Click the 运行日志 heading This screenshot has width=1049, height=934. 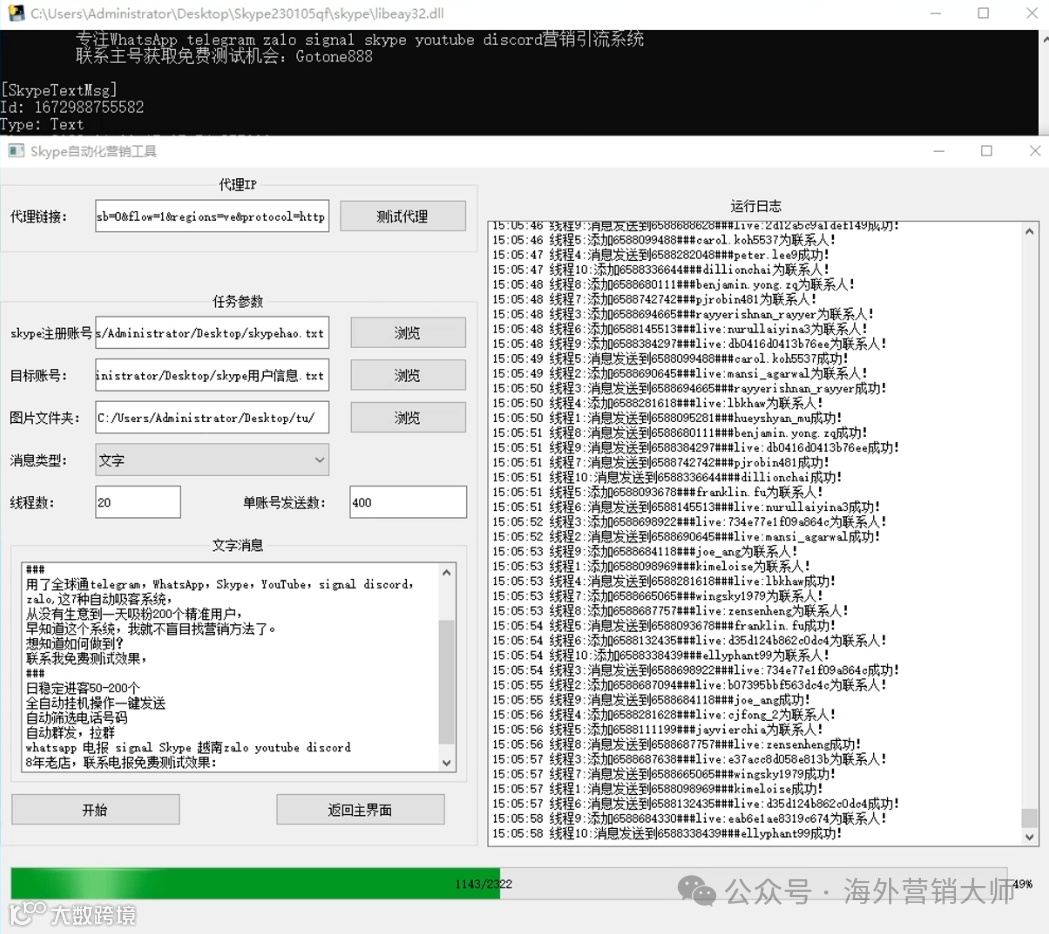756,206
